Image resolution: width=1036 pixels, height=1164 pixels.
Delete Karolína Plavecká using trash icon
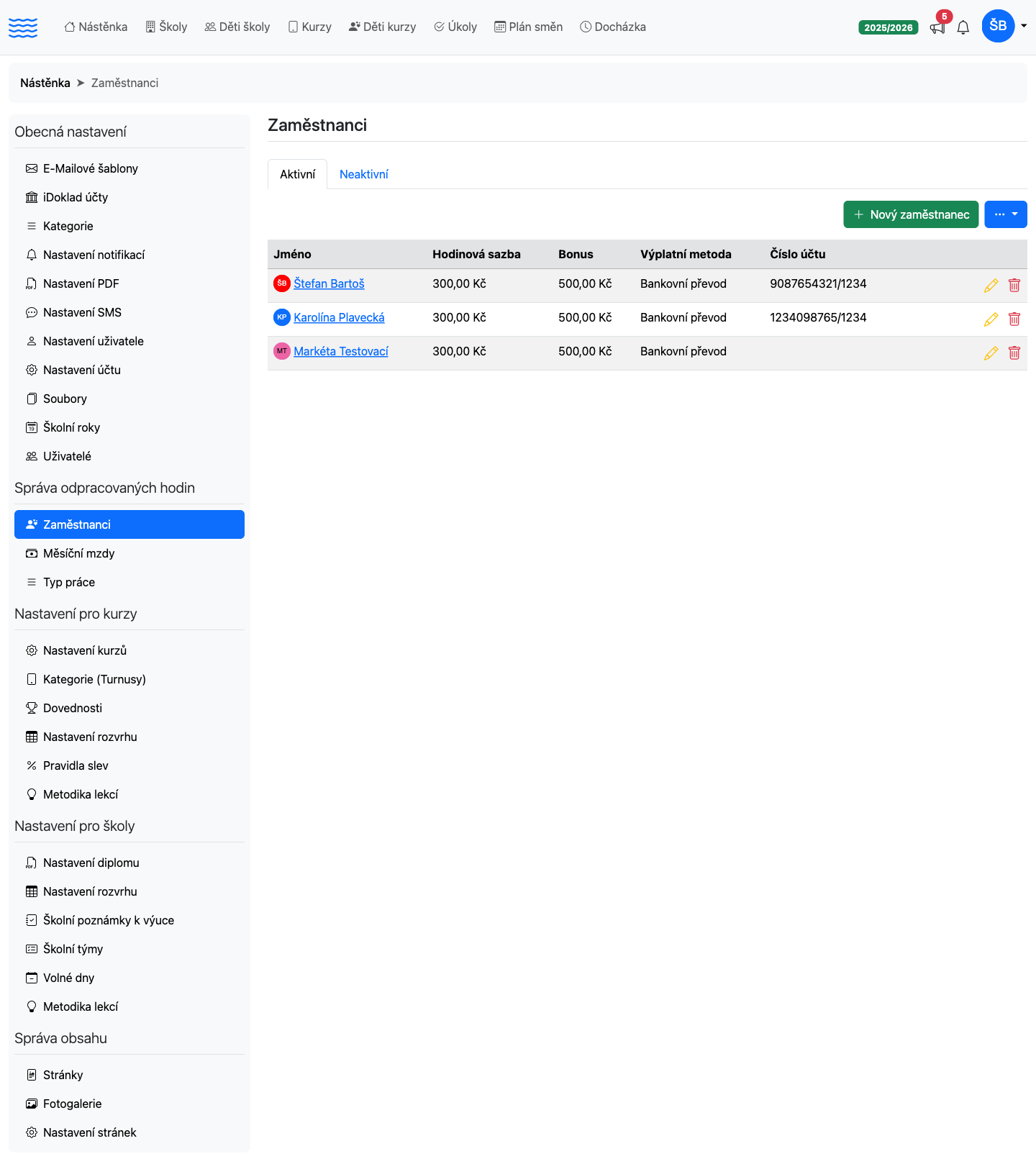1014,319
